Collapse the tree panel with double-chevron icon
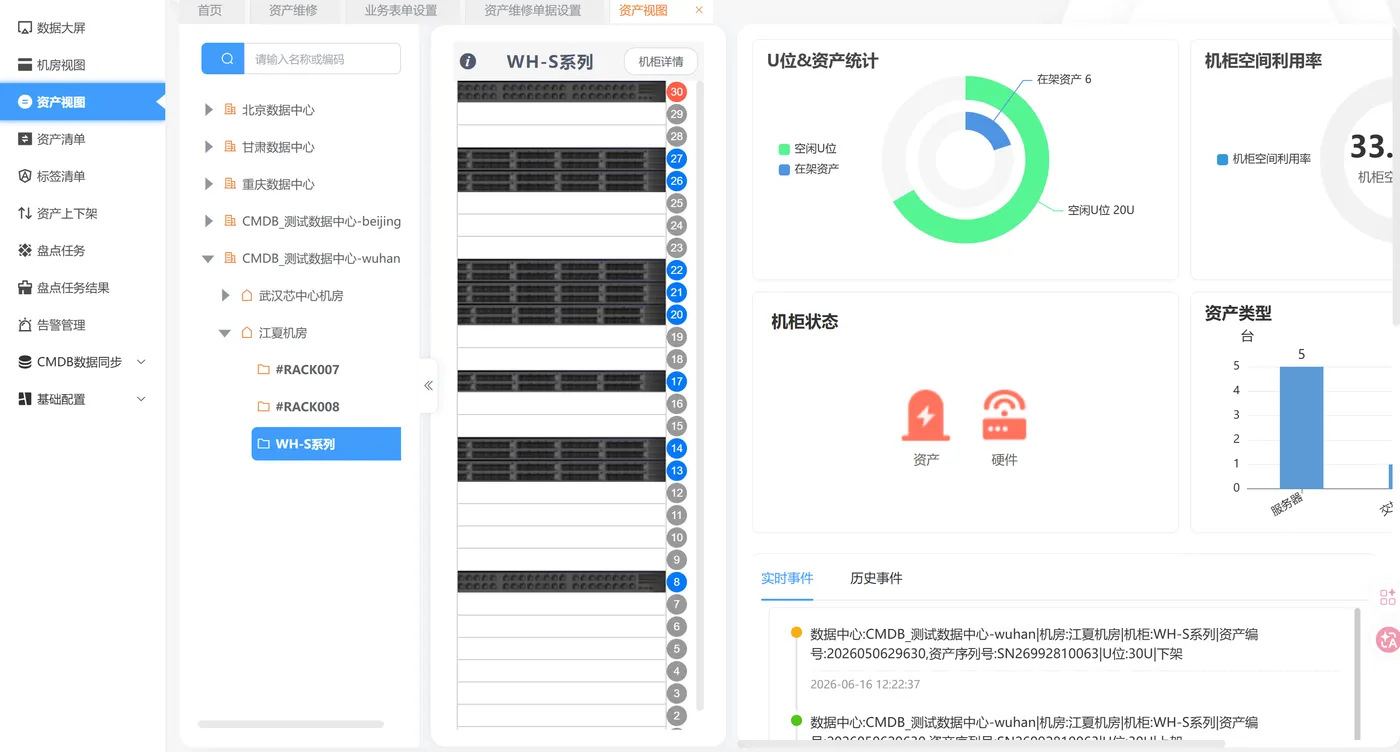The height and width of the screenshot is (752, 1400). [x=428, y=385]
